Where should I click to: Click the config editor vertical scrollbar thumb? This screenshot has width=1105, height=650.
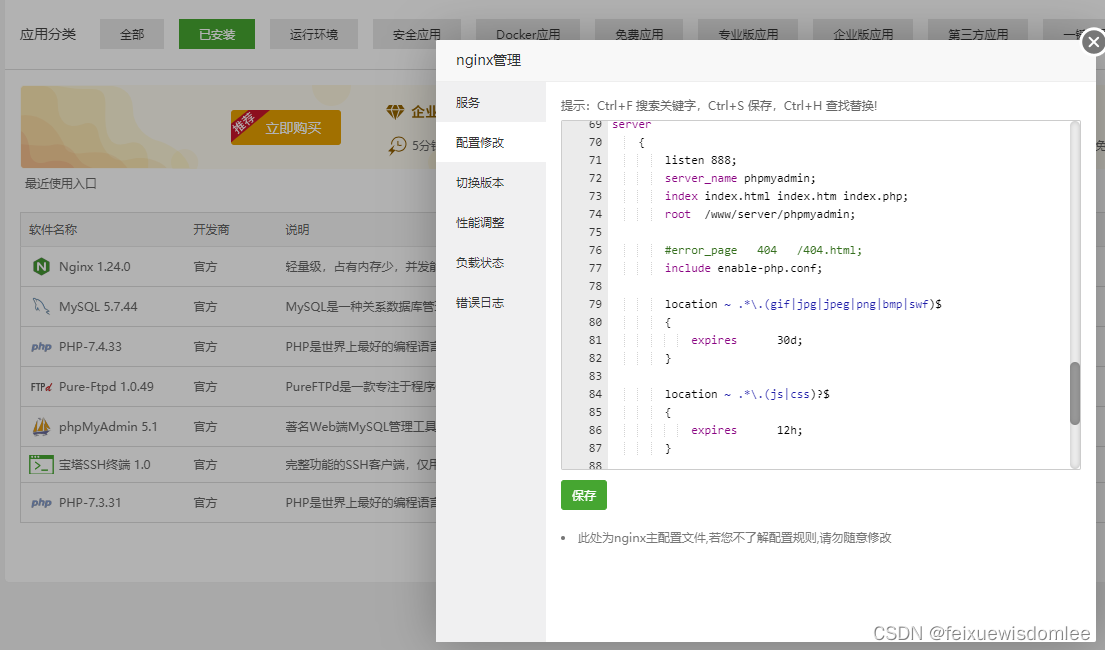[x=1075, y=393]
